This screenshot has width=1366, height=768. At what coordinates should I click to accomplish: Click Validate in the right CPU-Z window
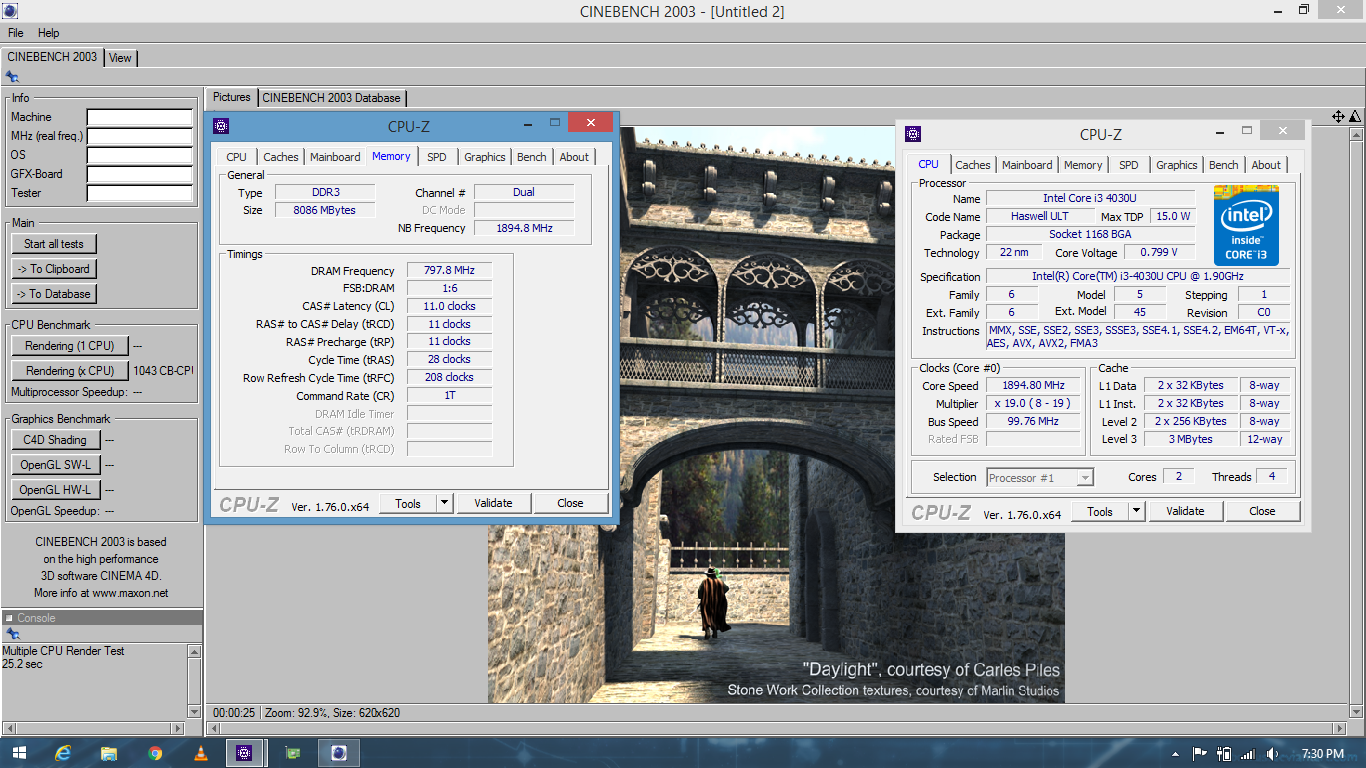tap(1185, 511)
